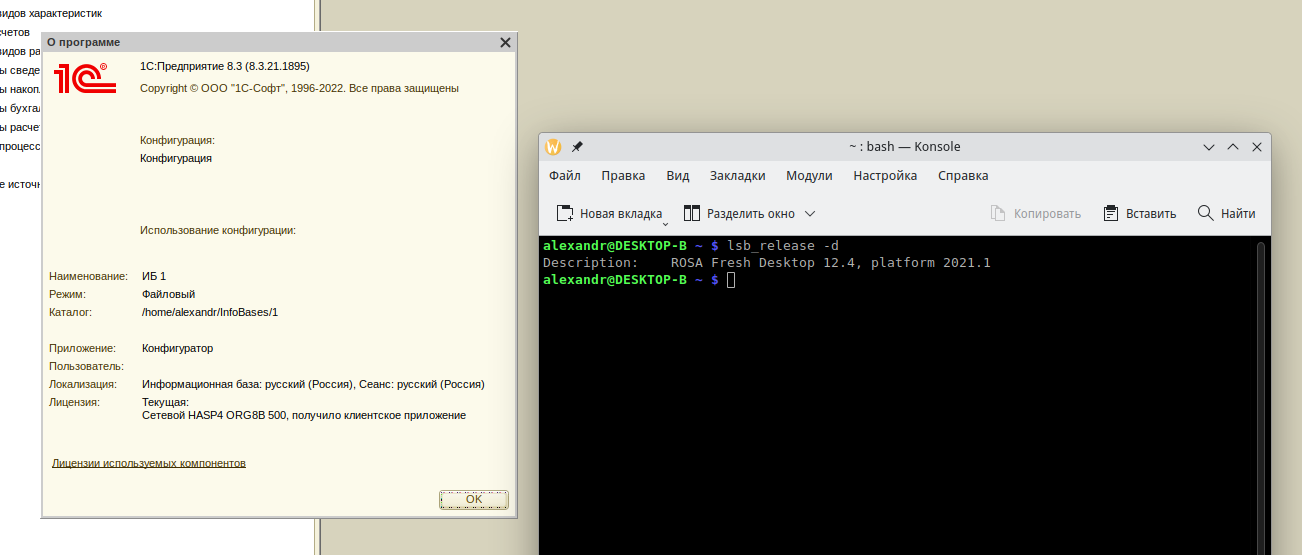Click the Copyright 1С-Софт text line
Screen dimensions: 1302x555
299,88
